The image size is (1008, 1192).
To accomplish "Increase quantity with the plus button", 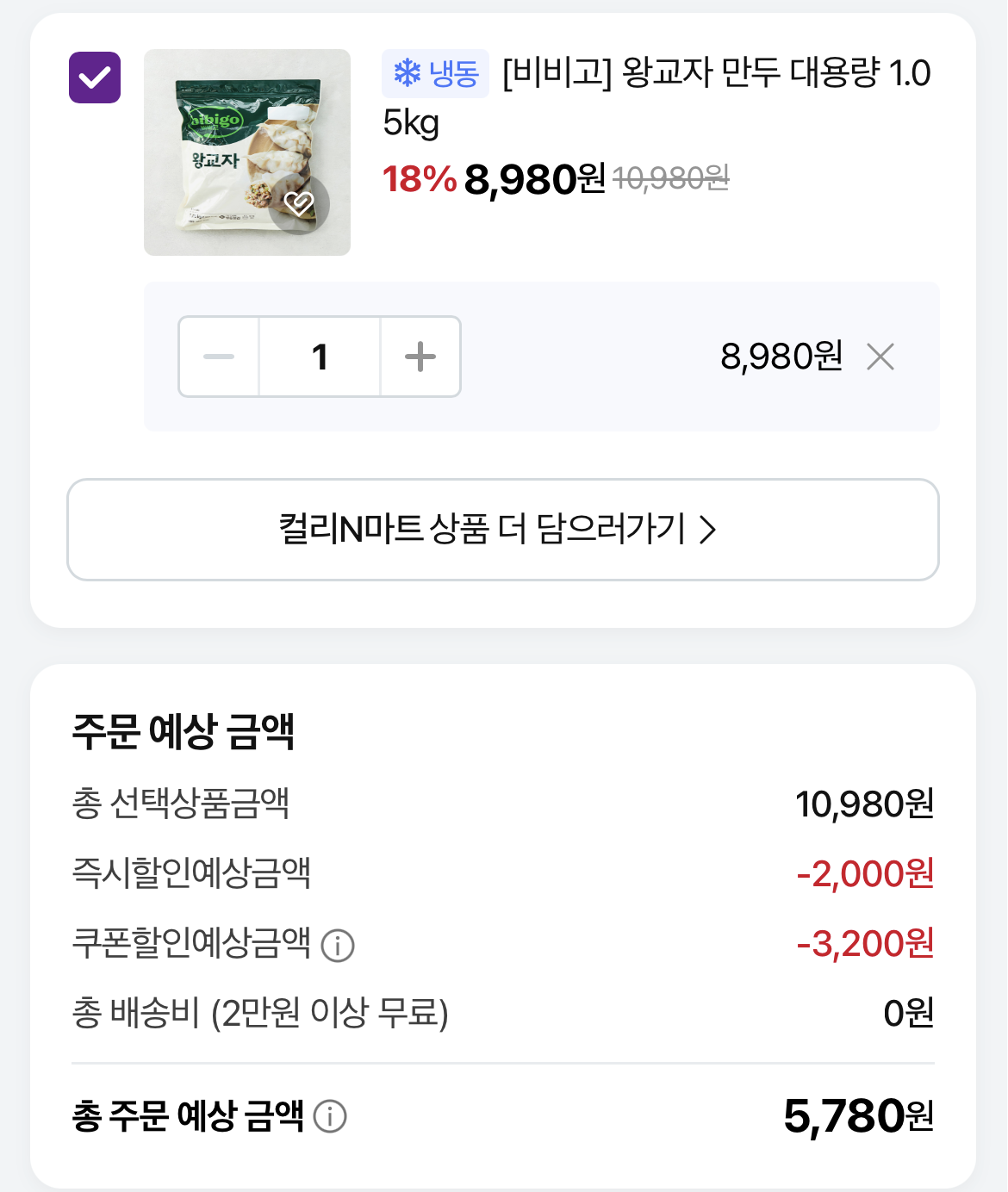I will coord(420,357).
